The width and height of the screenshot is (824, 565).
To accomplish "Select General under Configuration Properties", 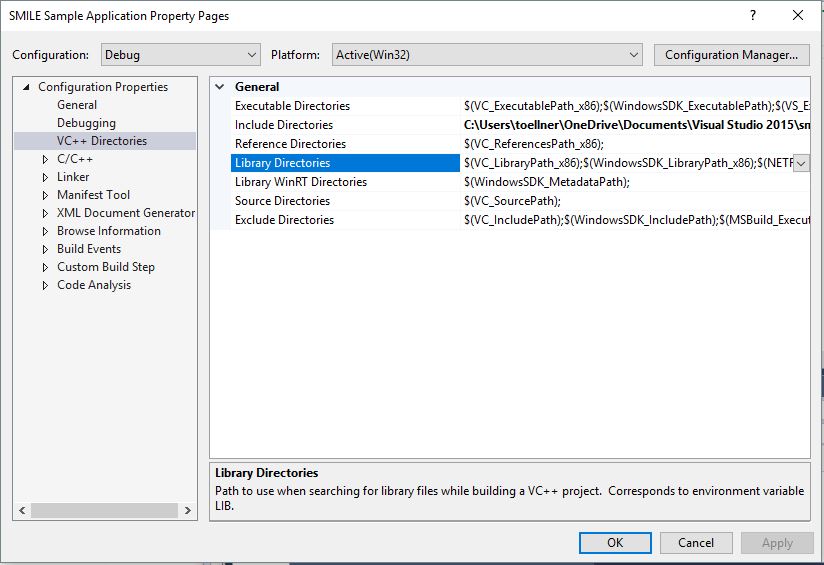I will [x=77, y=105].
